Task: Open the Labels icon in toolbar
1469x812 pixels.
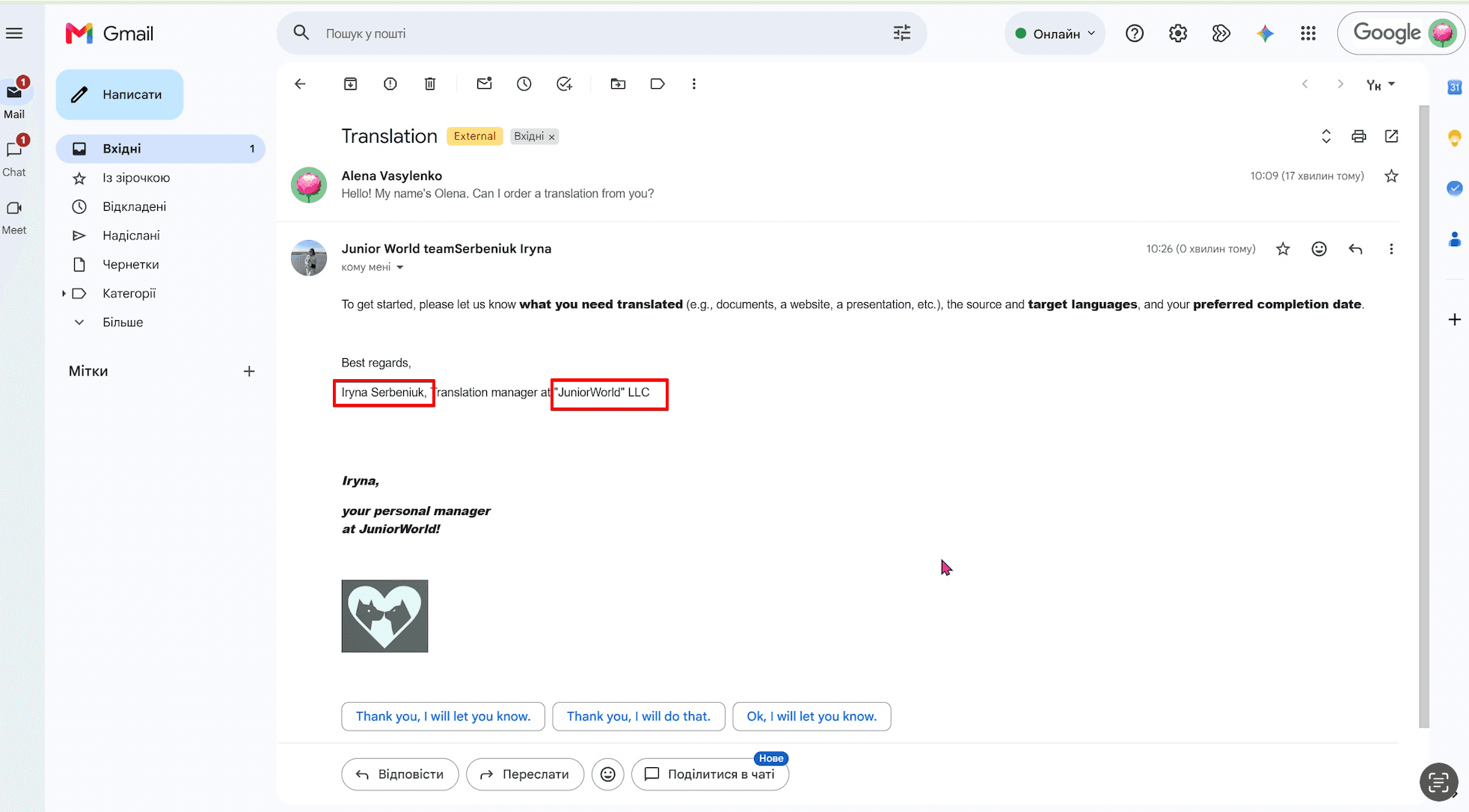Action: pos(657,84)
